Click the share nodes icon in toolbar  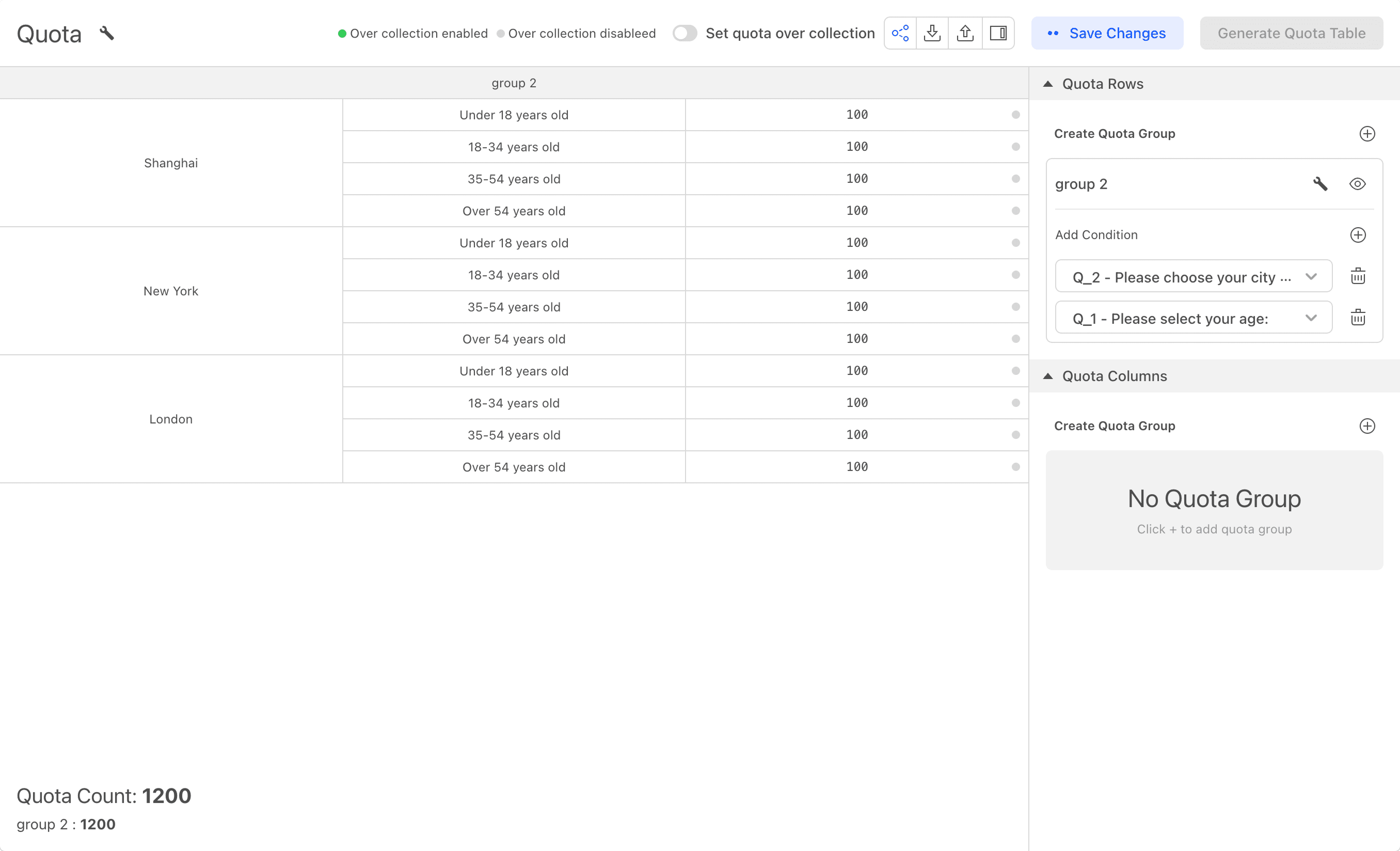click(900, 33)
